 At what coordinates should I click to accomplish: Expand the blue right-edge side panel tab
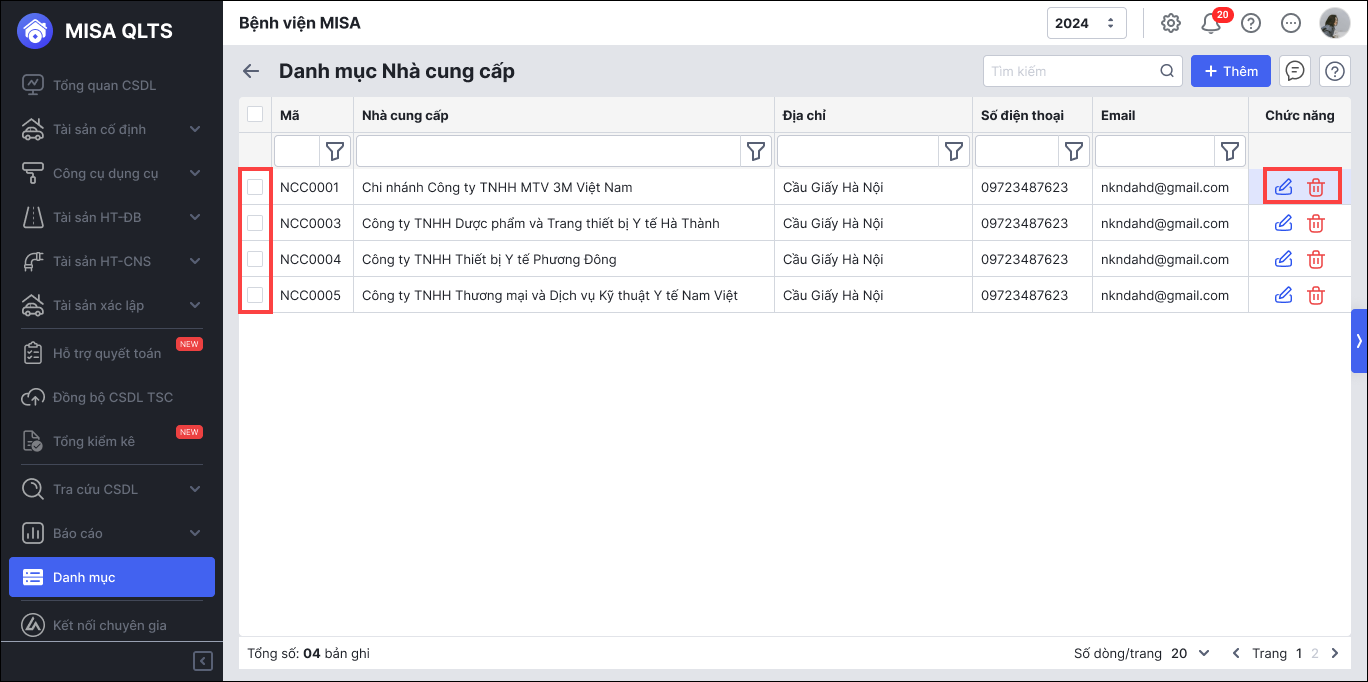click(1359, 341)
